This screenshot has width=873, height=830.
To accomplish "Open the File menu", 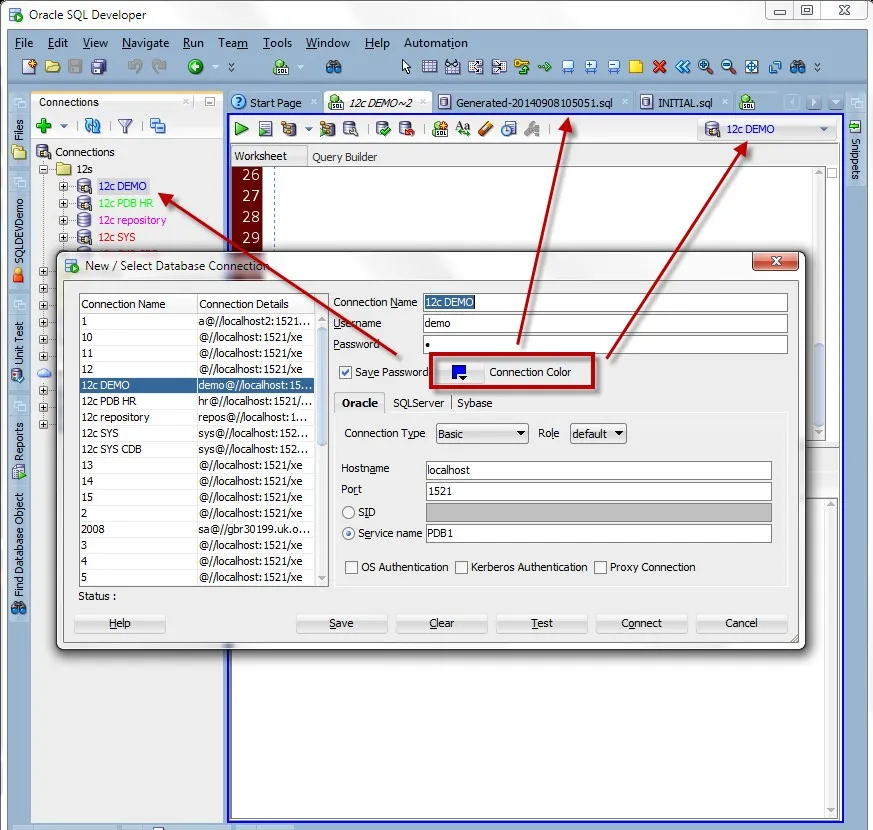I will pyautogui.click(x=24, y=43).
